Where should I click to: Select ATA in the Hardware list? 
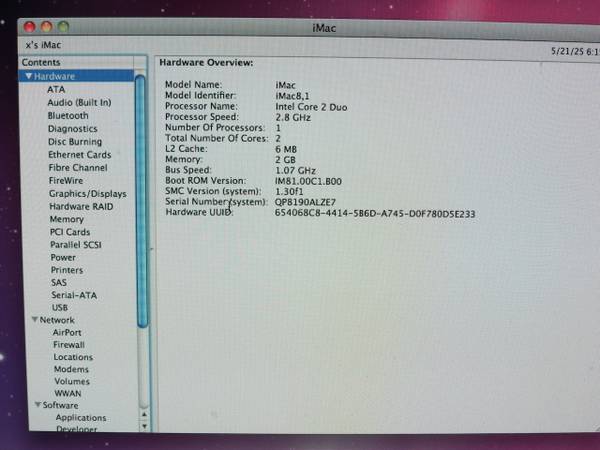coord(56,89)
